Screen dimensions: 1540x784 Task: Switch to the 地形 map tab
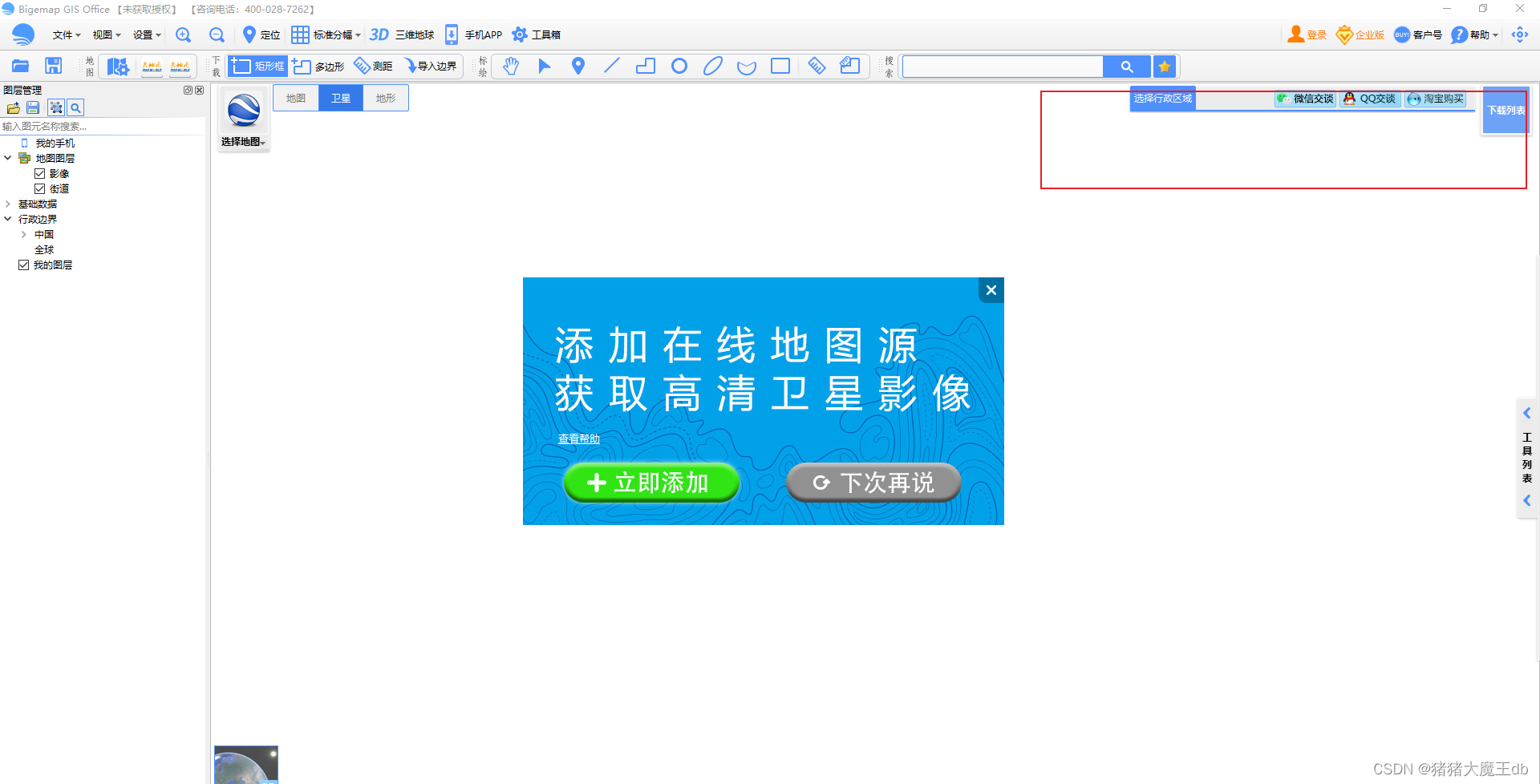(385, 97)
